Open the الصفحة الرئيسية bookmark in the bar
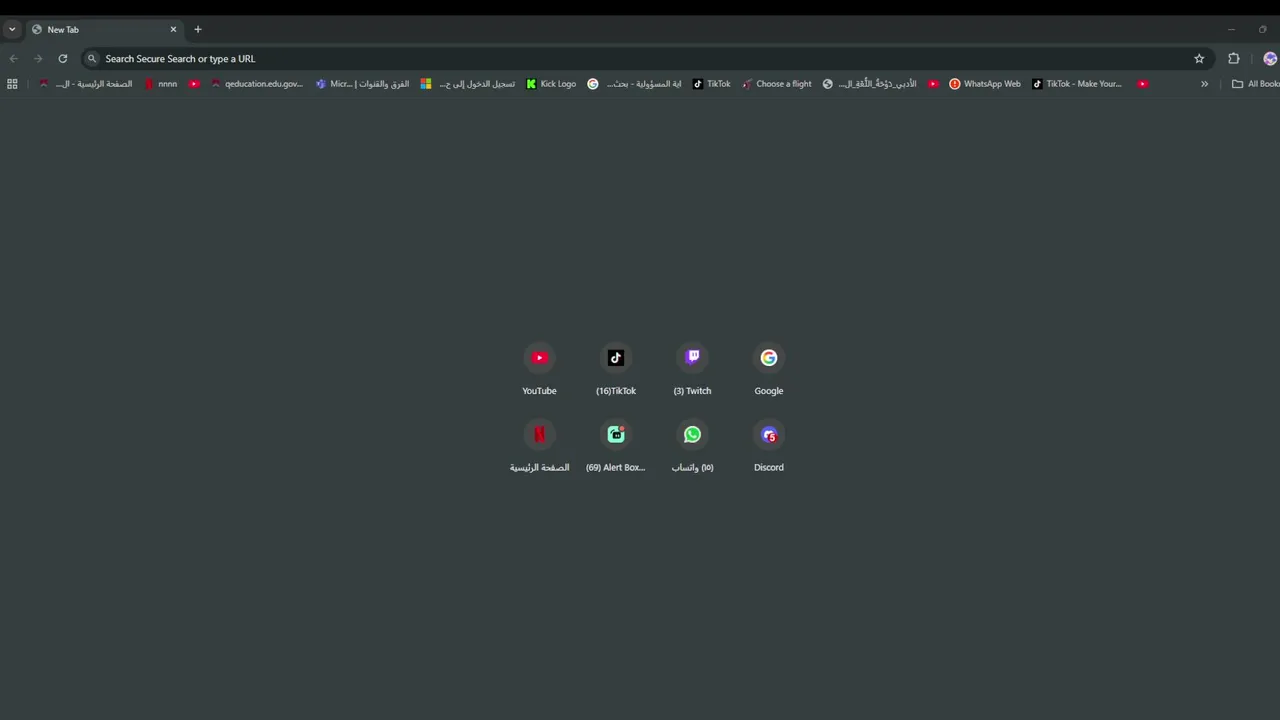 click(86, 84)
